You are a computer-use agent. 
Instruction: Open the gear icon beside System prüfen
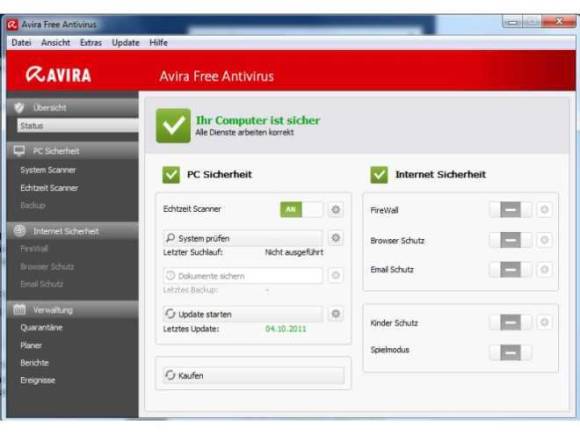[335, 238]
